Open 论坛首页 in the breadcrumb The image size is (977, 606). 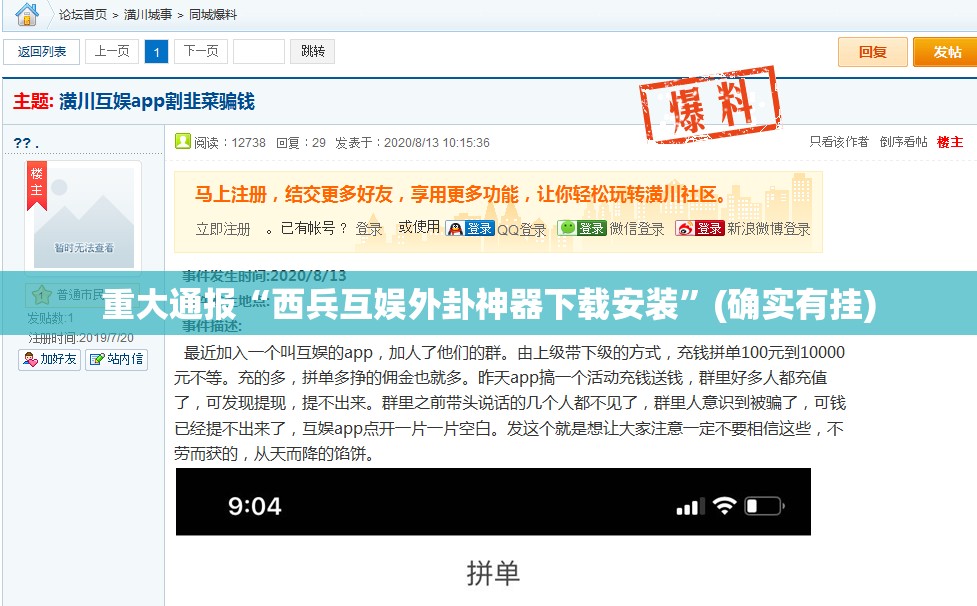pos(83,15)
